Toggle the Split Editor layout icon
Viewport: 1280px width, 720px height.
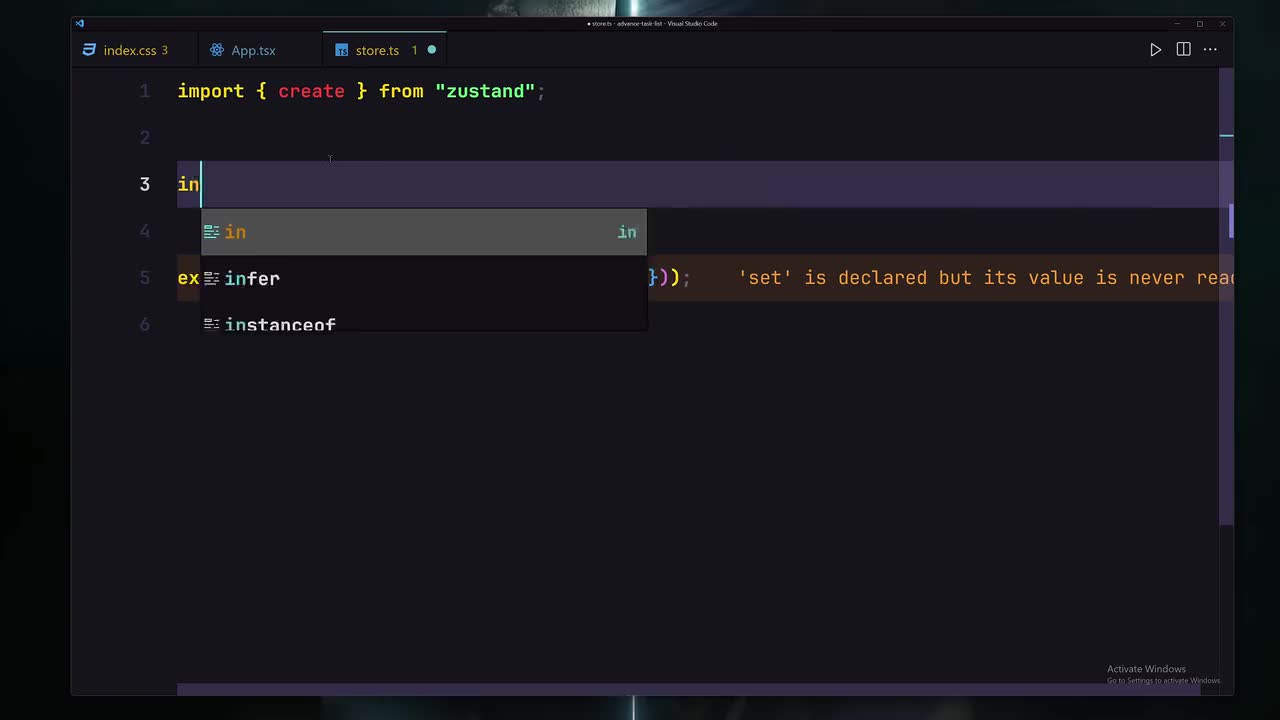tap(1183, 50)
